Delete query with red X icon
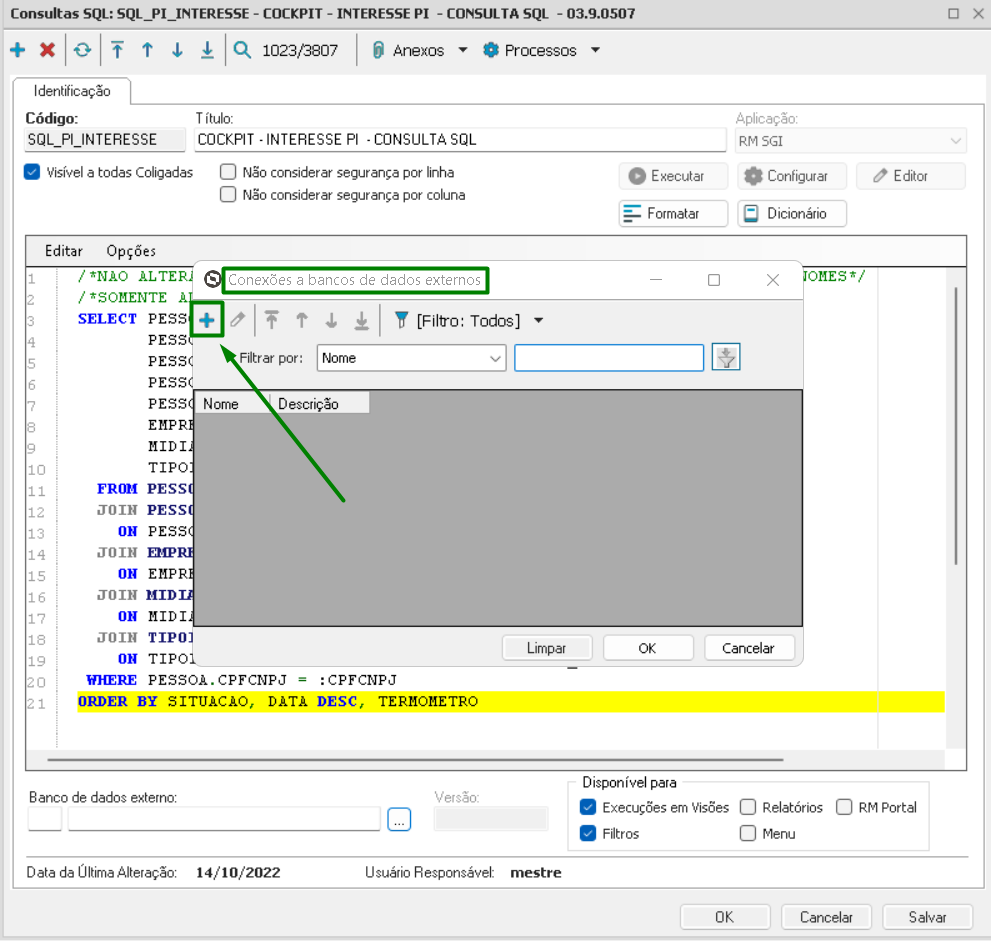 click(x=47, y=50)
